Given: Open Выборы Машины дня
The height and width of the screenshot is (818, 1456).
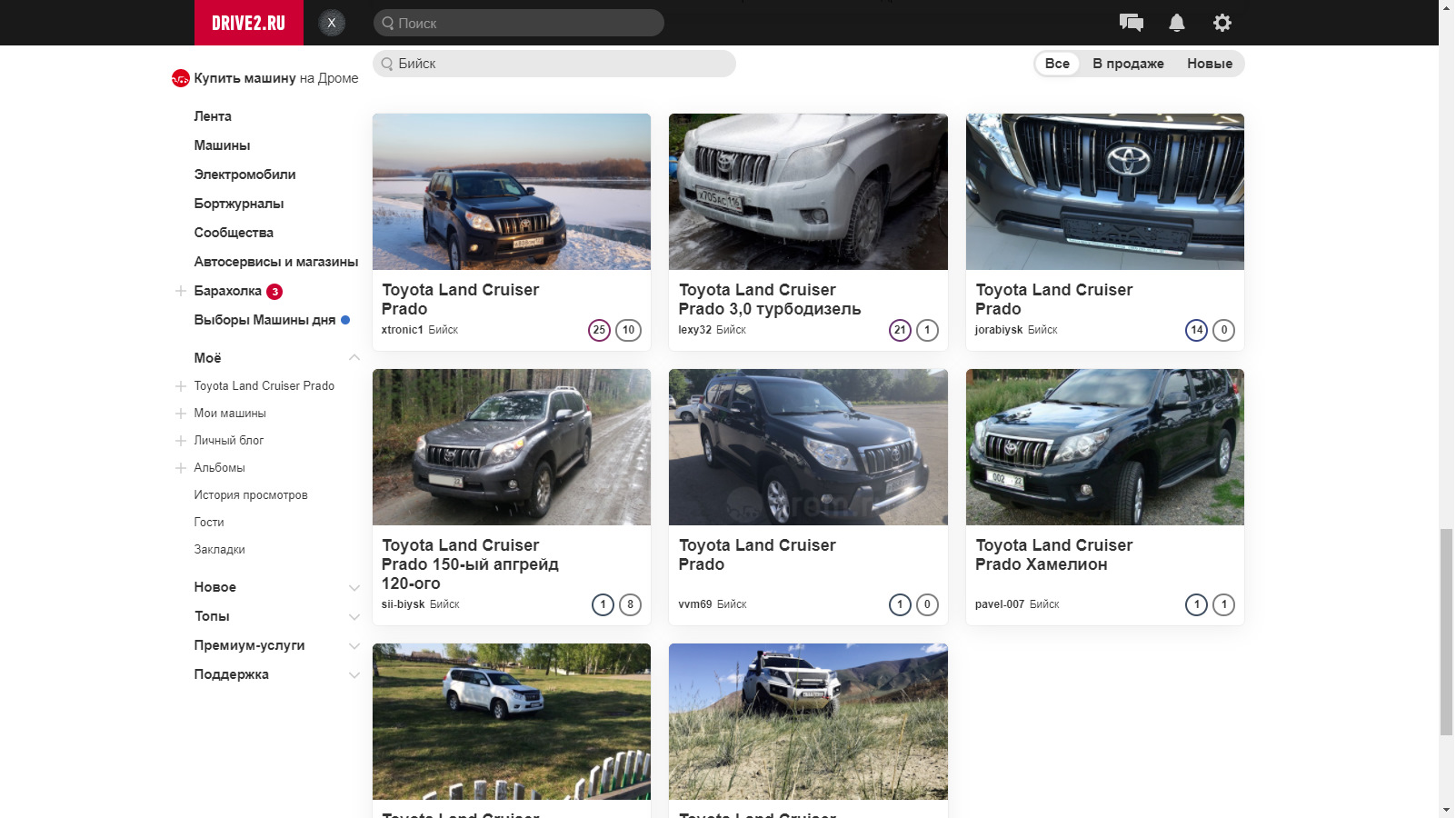Looking at the screenshot, I should pyautogui.click(x=264, y=320).
